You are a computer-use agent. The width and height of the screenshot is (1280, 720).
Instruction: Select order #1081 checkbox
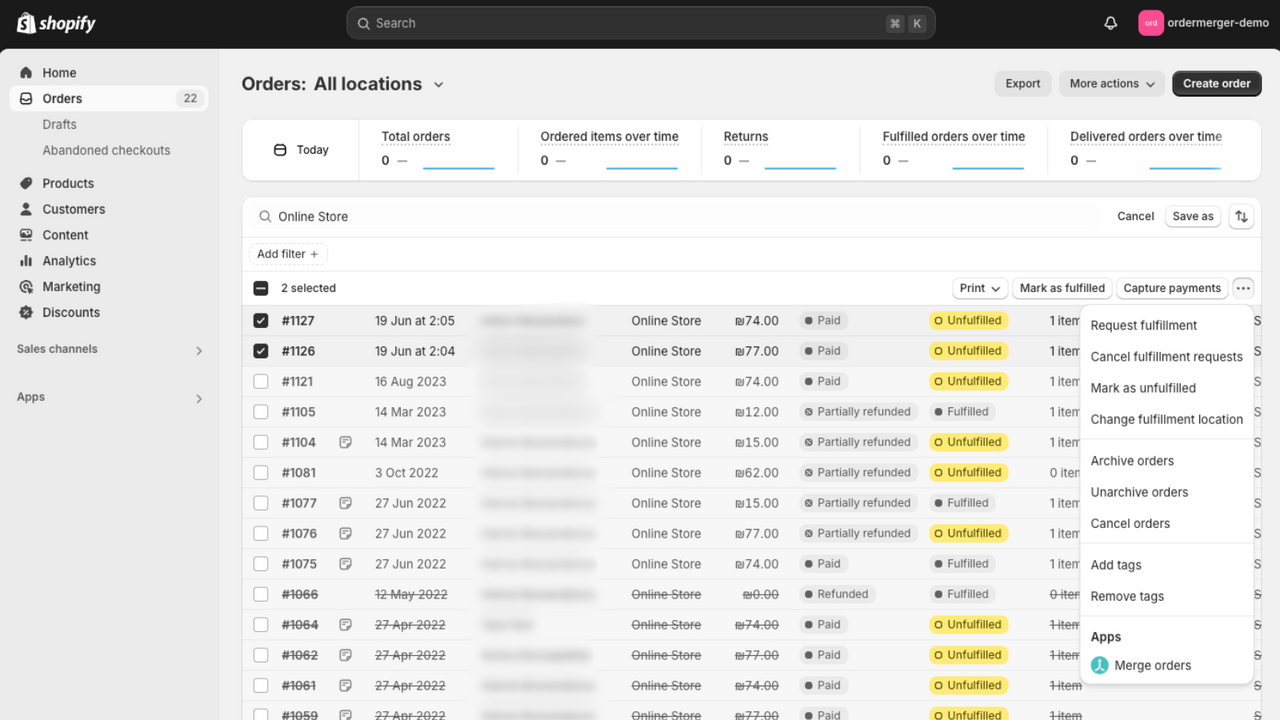click(x=261, y=473)
